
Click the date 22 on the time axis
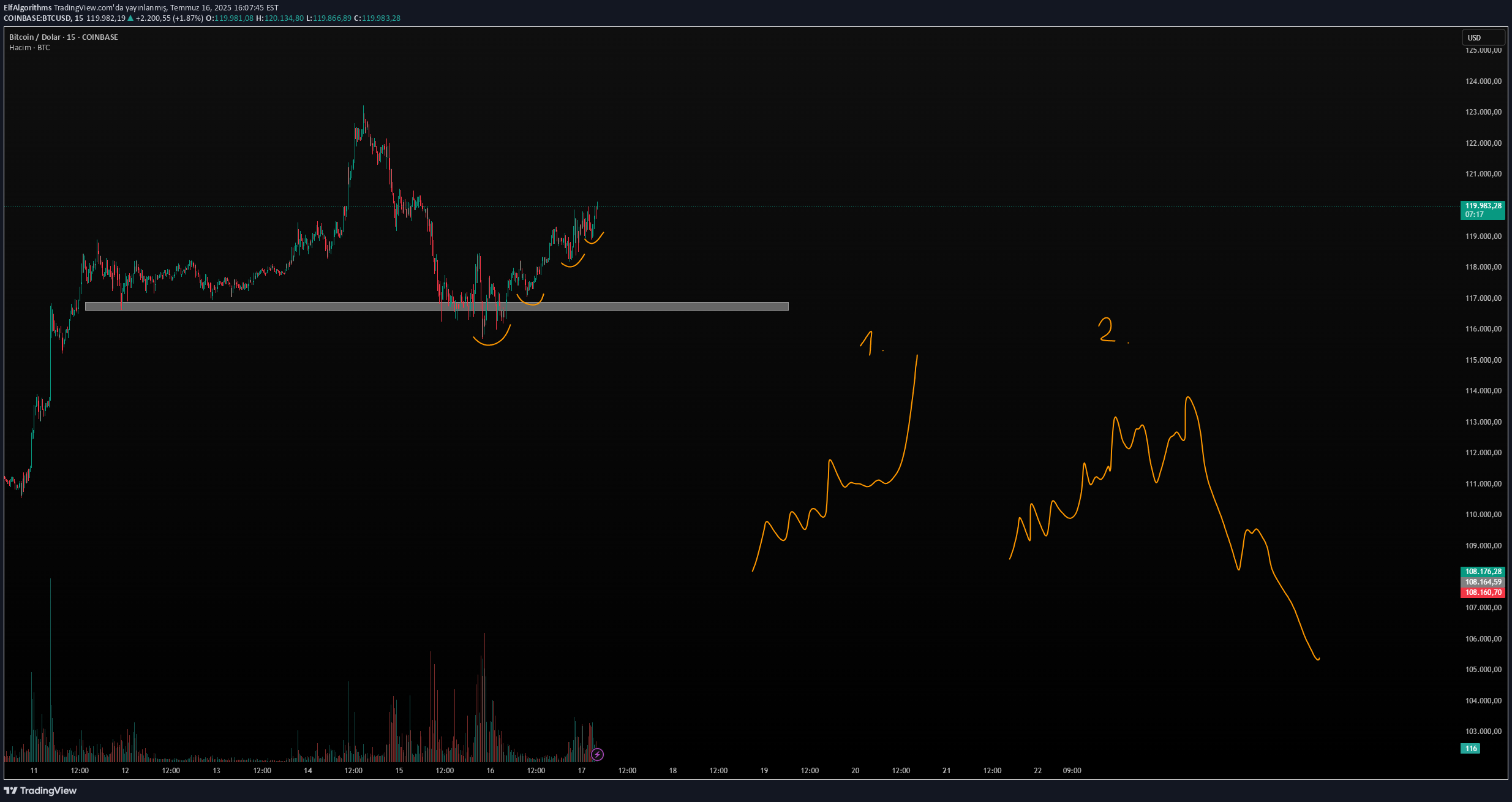click(x=1038, y=771)
